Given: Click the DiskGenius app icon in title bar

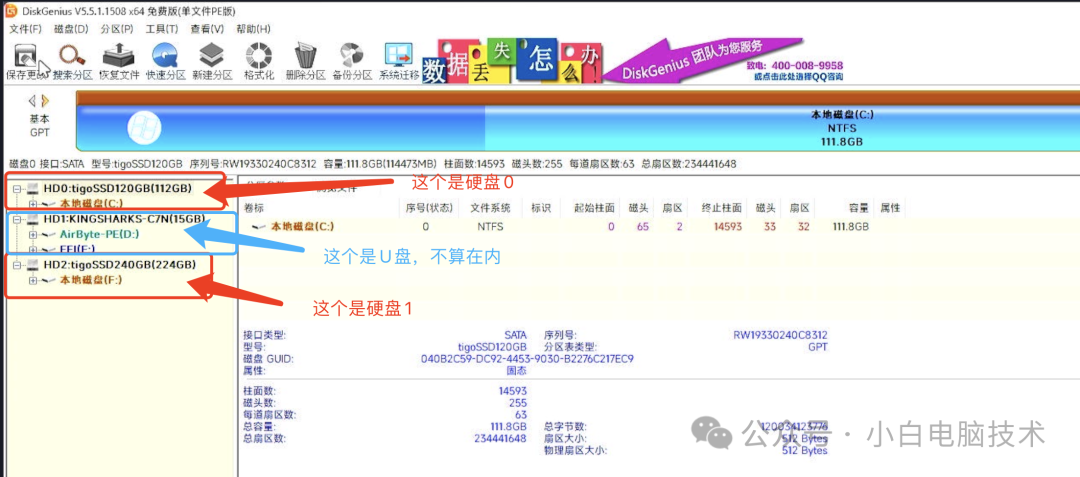Looking at the screenshot, I should (x=12, y=11).
